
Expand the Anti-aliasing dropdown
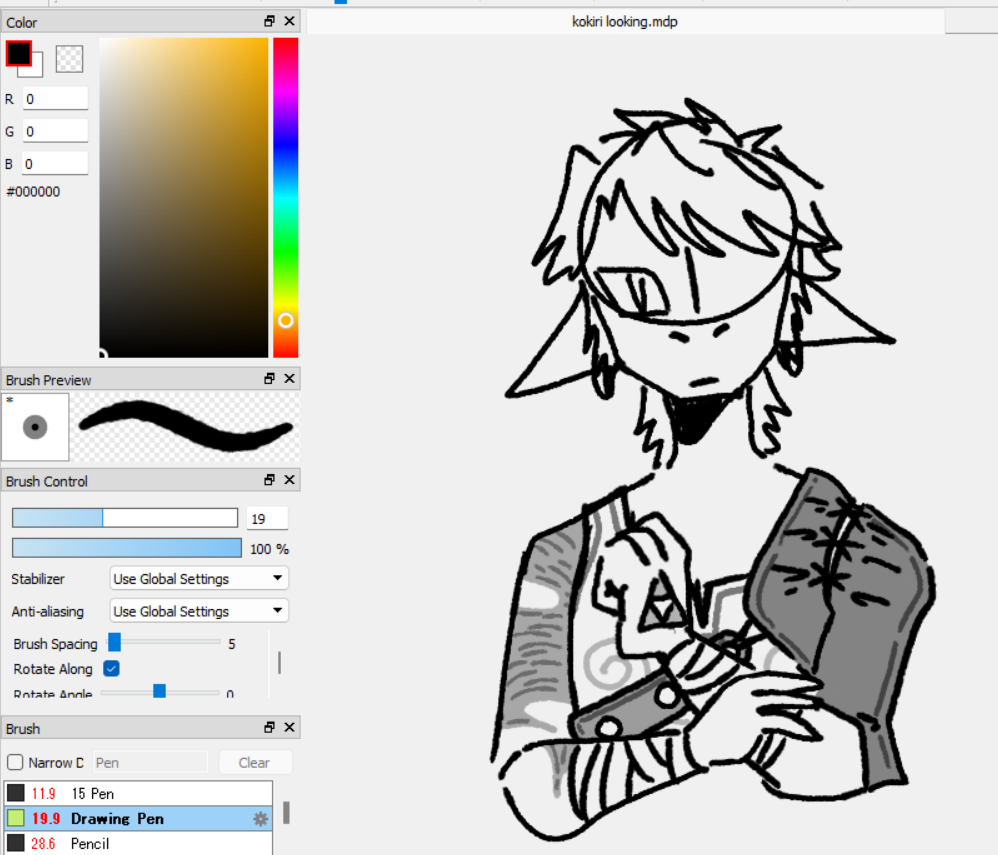point(198,611)
